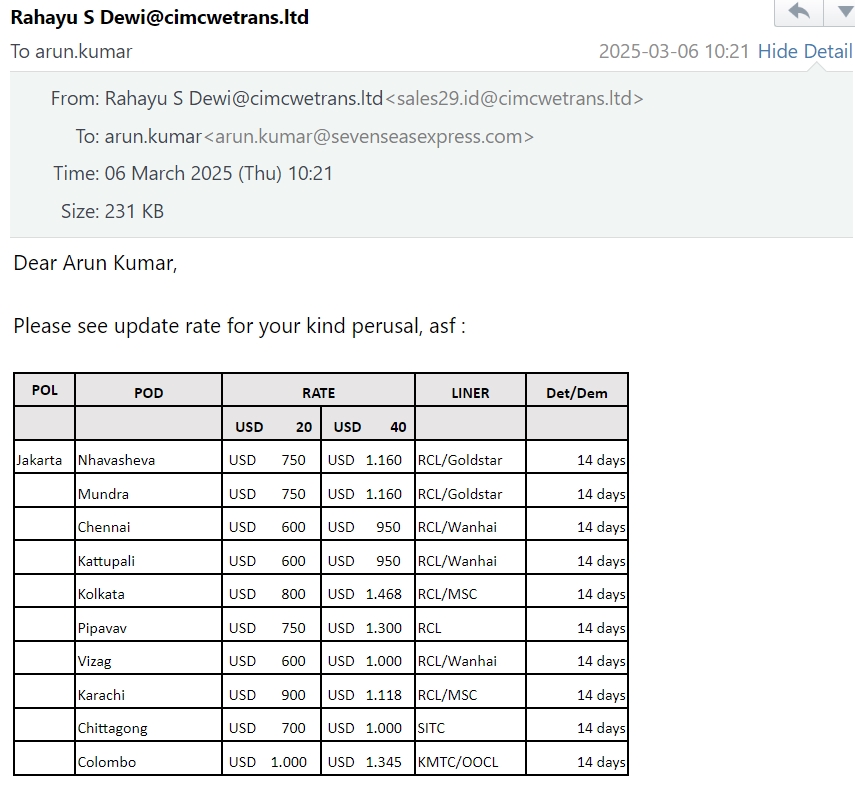Image resolution: width=855 pixels, height=799 pixels.
Task: Select the POD column header cell
Action: point(148,392)
